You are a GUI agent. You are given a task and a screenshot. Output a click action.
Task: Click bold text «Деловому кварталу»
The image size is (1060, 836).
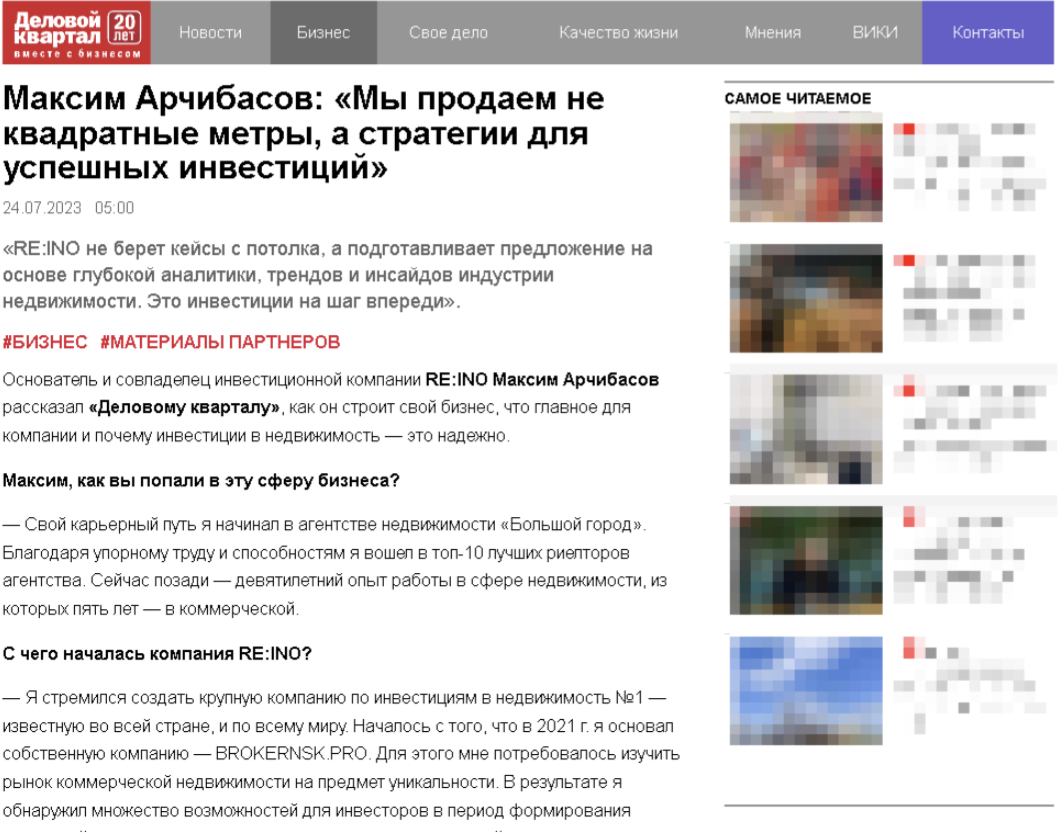point(185,408)
